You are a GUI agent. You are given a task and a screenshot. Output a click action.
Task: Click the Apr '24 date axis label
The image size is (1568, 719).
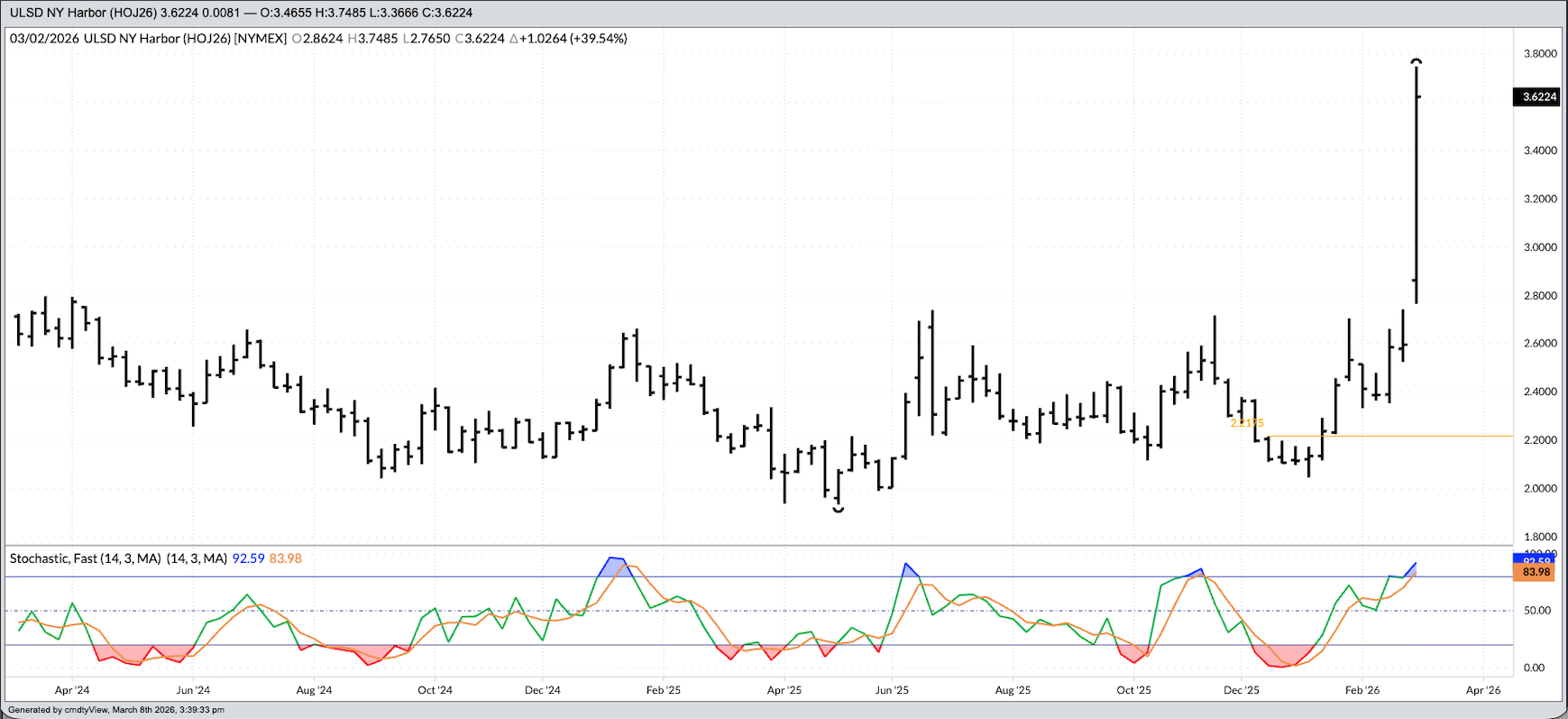click(72, 690)
